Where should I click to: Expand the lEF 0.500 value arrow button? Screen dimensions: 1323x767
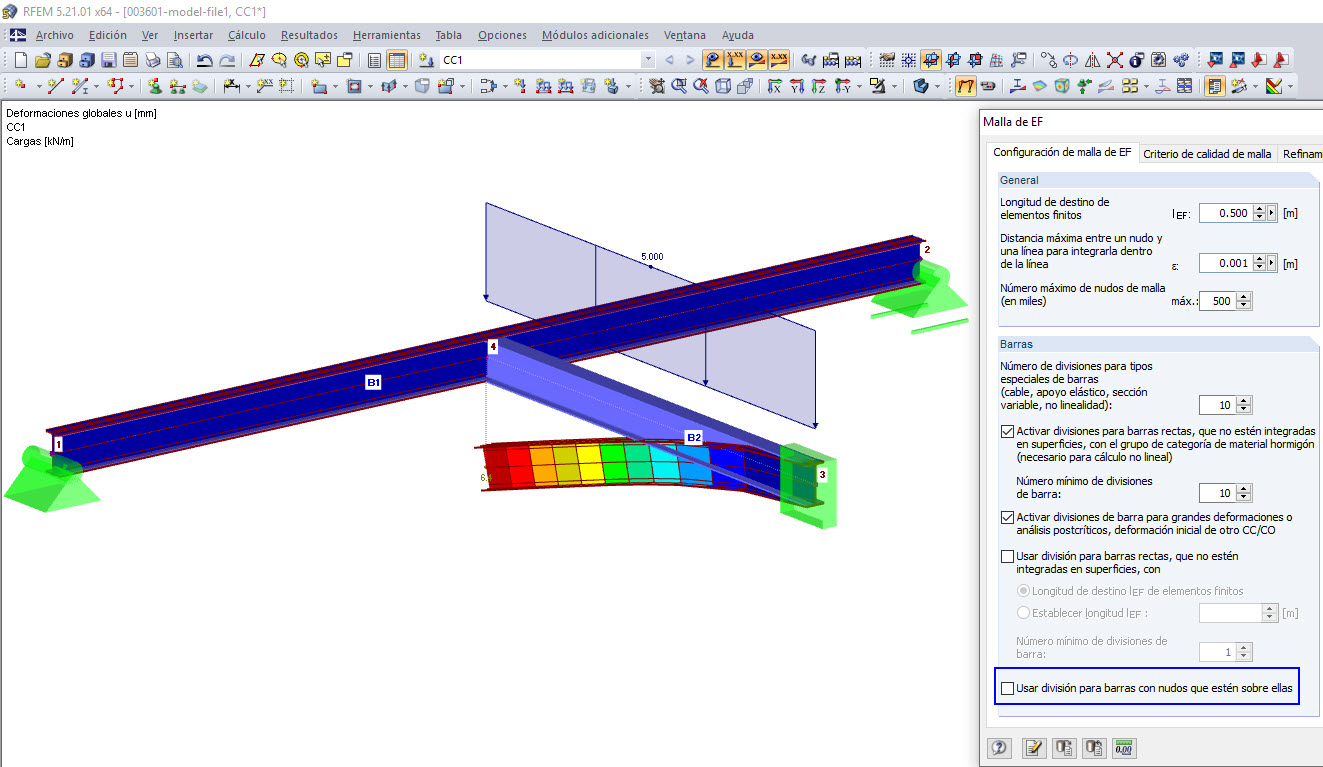pyautogui.click(x=1272, y=212)
